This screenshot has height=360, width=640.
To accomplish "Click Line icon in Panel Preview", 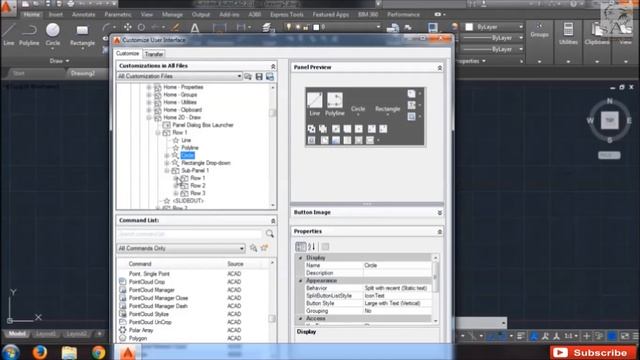I will click(x=314, y=100).
